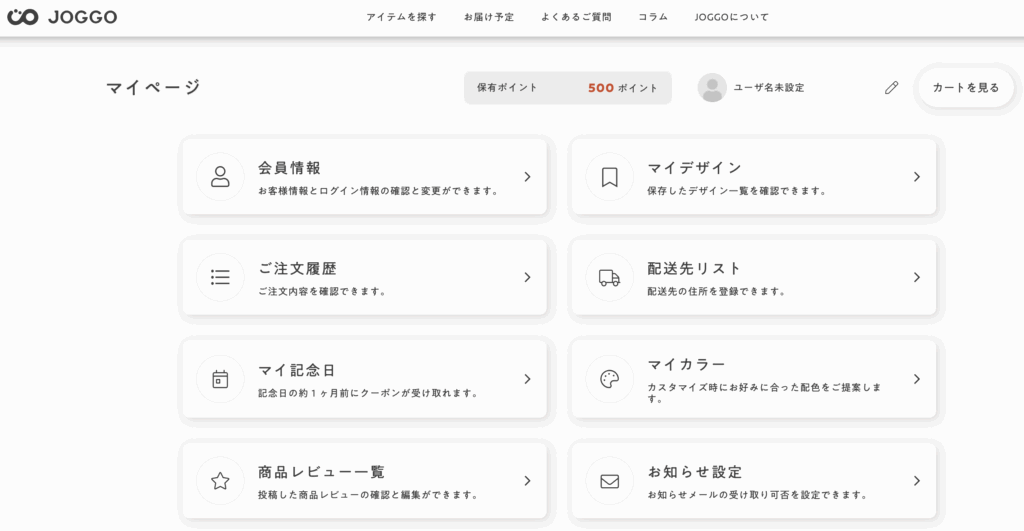Click the list icon for ご注文履歴

tap(220, 277)
